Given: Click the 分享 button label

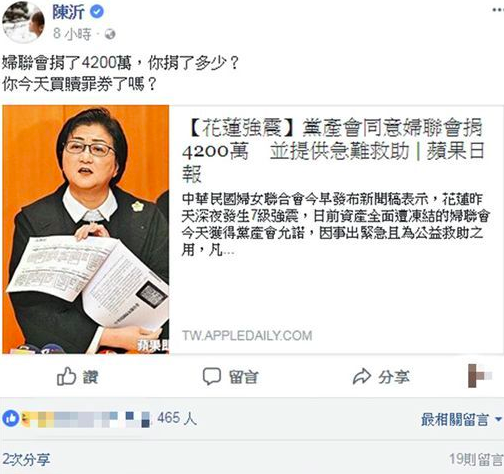Looking at the screenshot, I should tap(394, 377).
